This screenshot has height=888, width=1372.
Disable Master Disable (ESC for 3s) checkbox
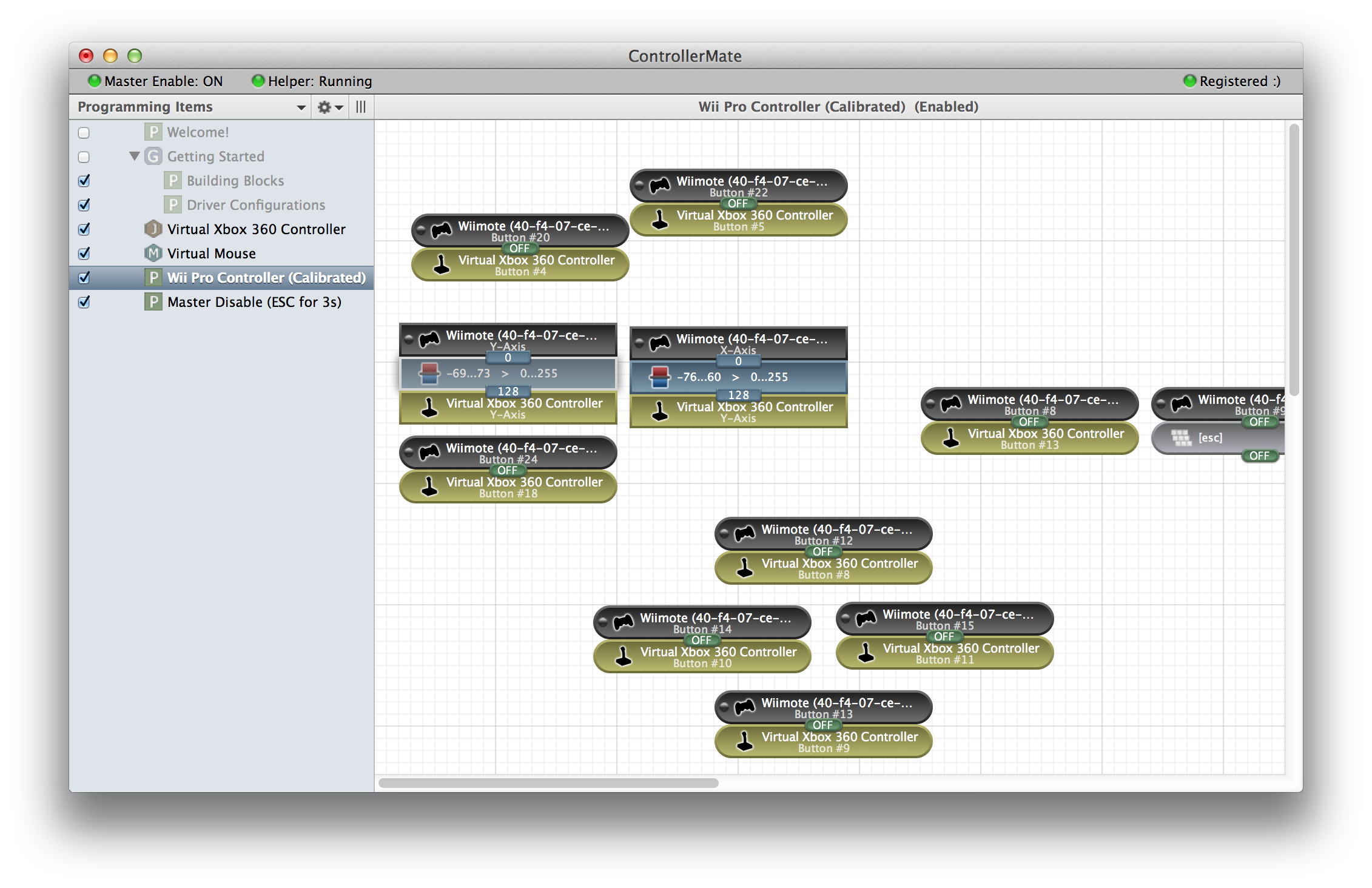[x=84, y=302]
